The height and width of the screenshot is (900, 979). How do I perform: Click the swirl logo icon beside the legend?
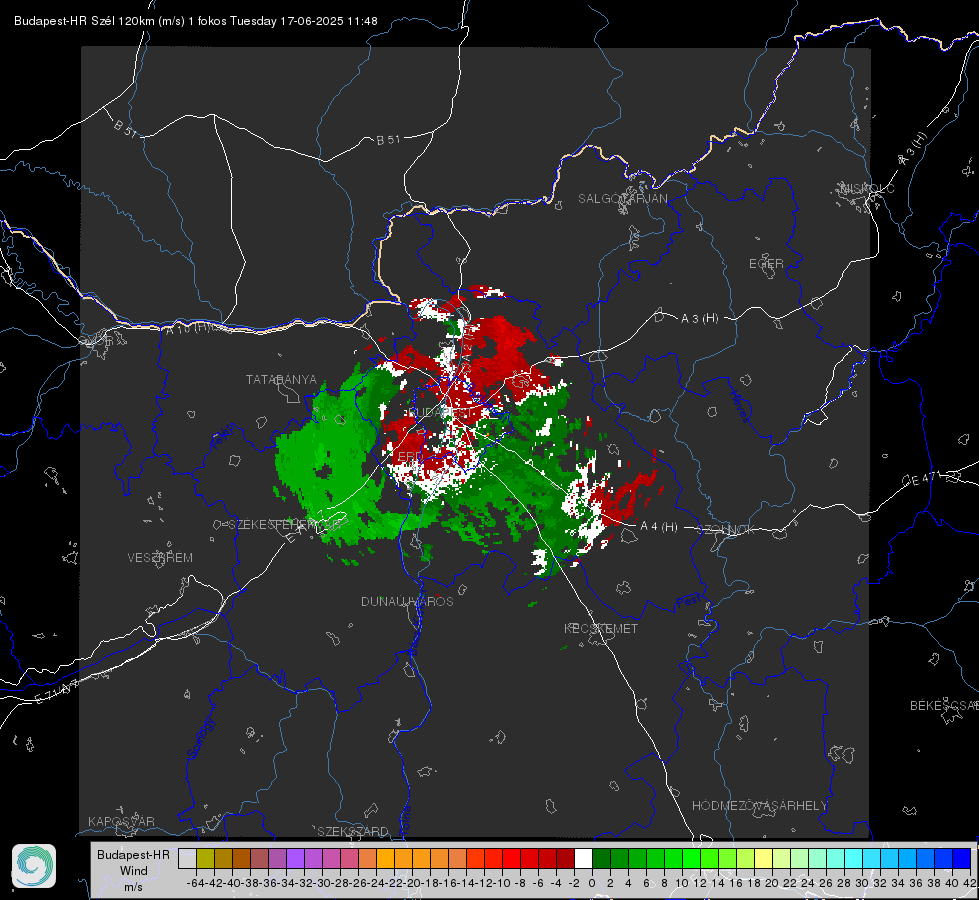coord(34,866)
